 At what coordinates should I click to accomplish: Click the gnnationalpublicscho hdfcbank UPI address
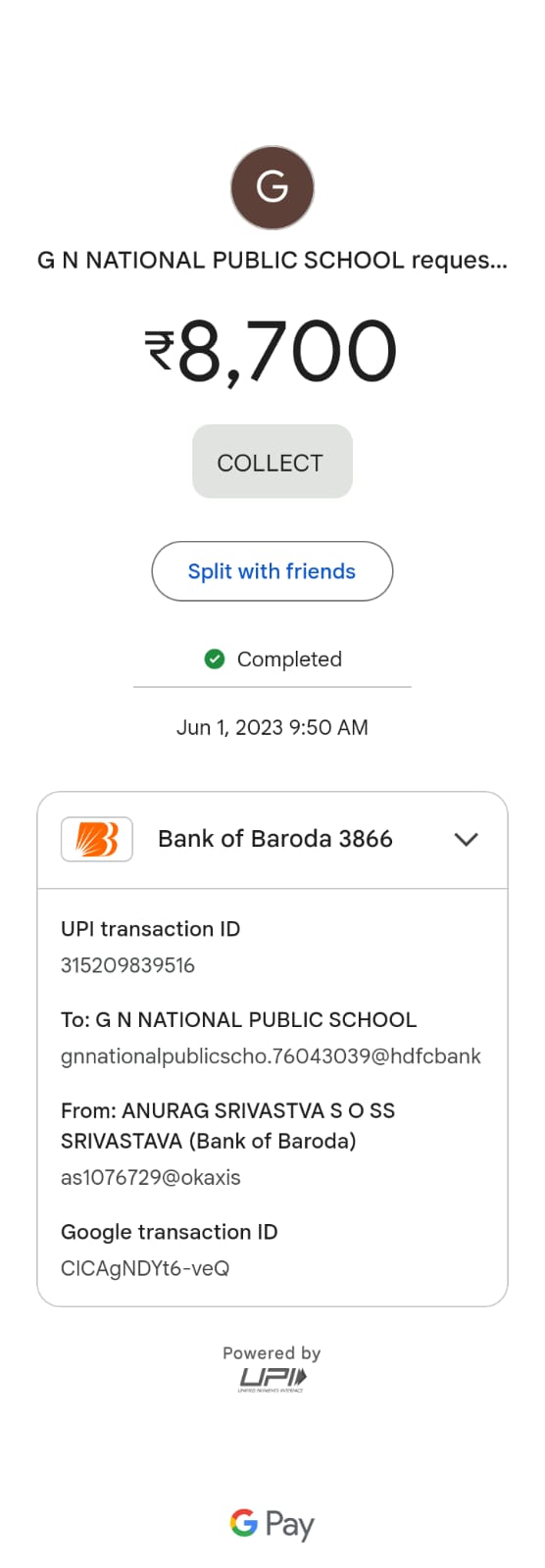[271, 1056]
